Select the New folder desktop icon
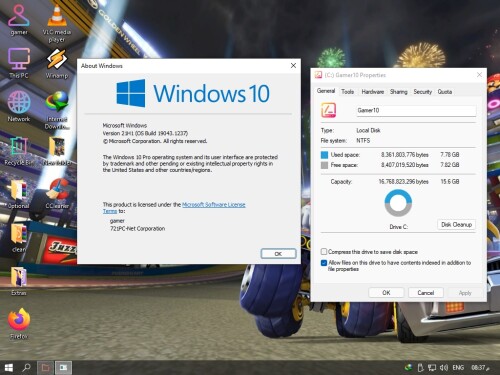 click(x=57, y=150)
